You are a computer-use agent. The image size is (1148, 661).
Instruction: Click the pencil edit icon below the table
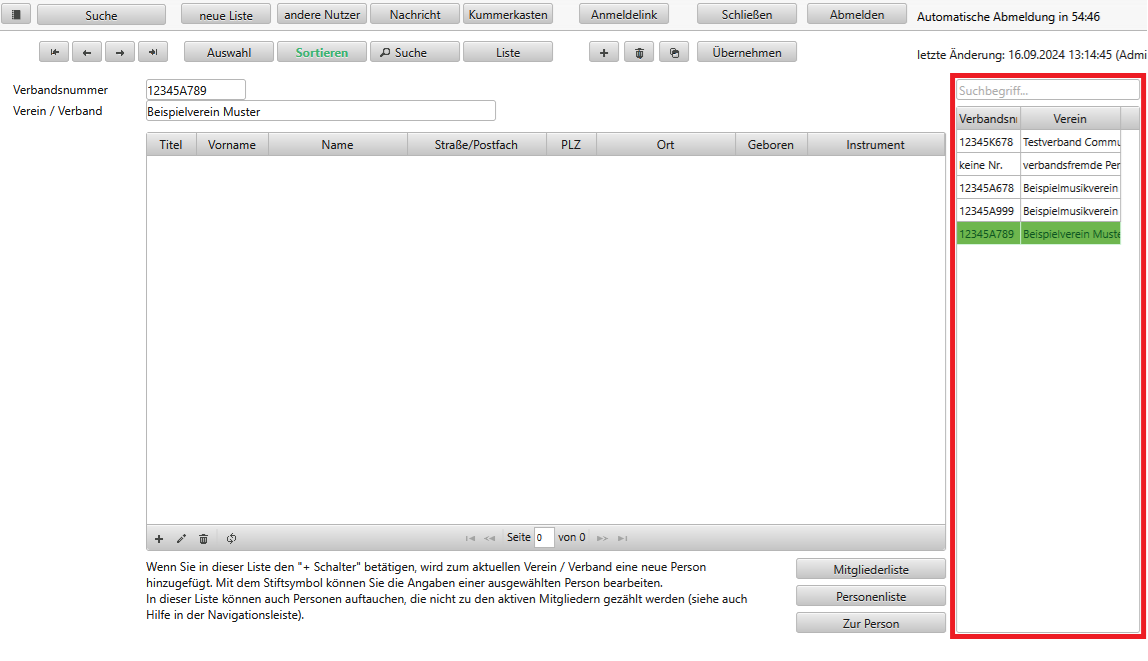(x=181, y=538)
